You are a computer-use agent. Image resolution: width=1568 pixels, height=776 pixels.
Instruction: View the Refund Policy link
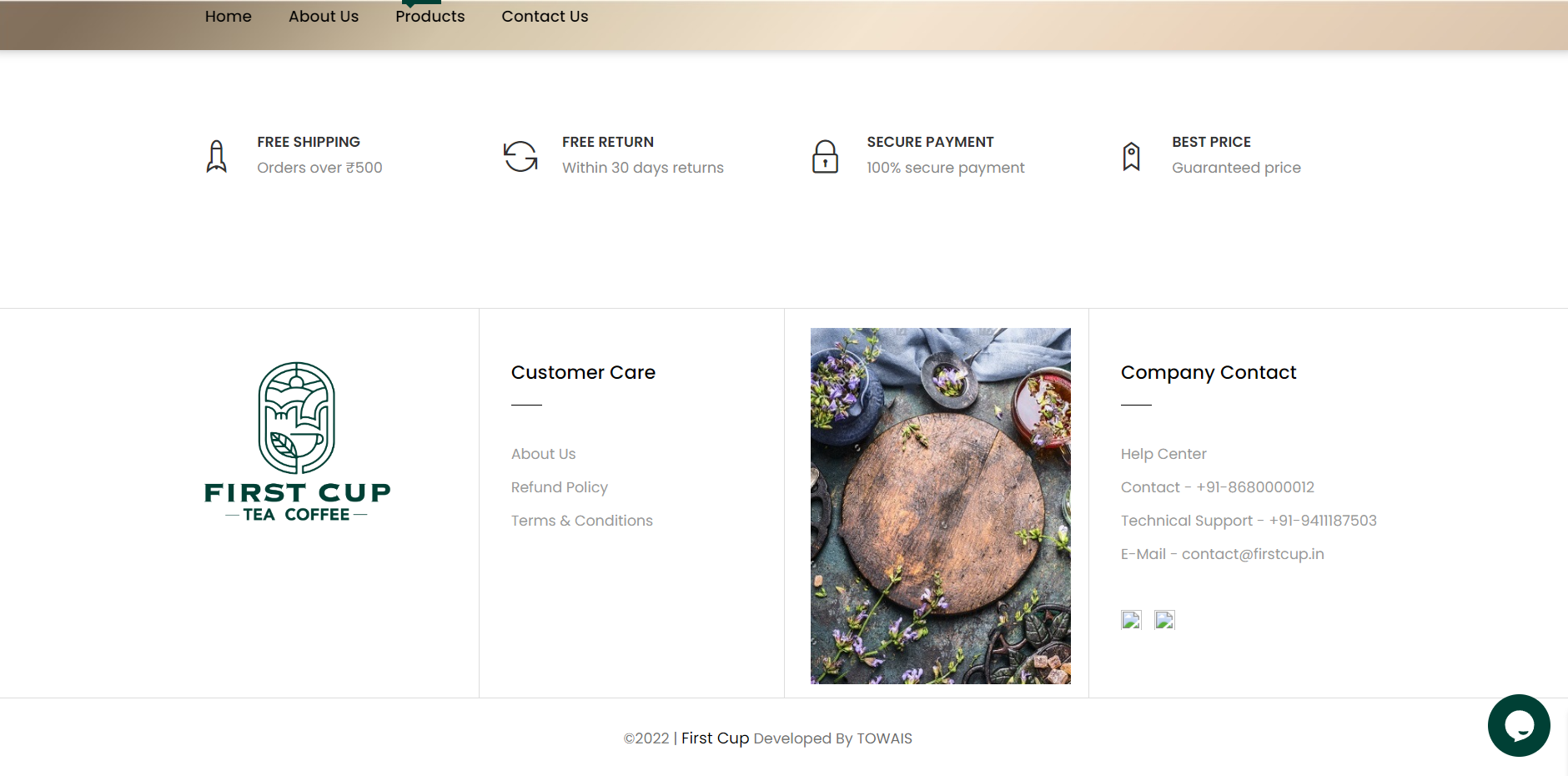[559, 487]
